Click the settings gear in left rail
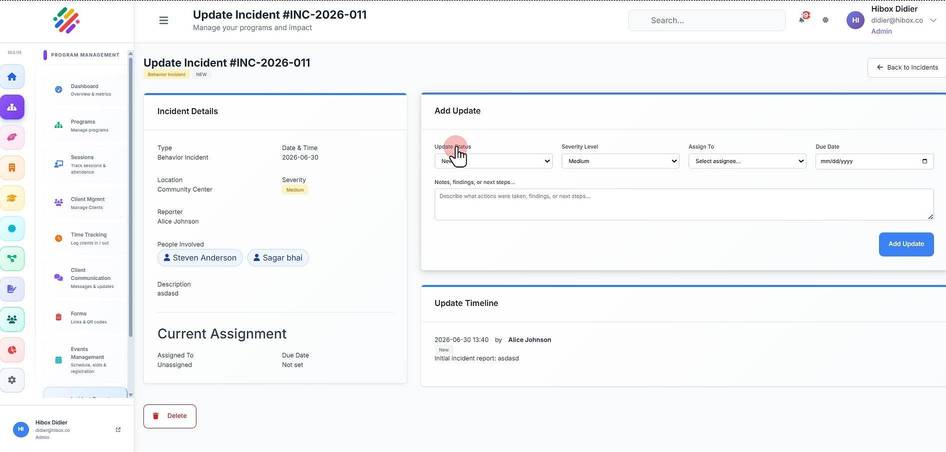The height and width of the screenshot is (452, 946). point(12,380)
